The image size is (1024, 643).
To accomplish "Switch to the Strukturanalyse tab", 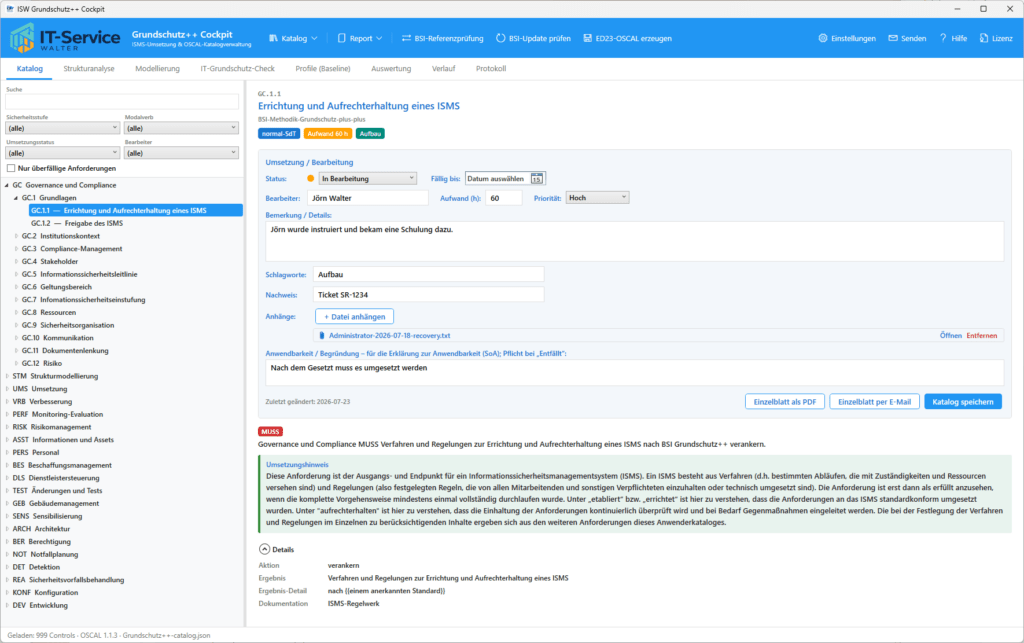I will tap(89, 69).
